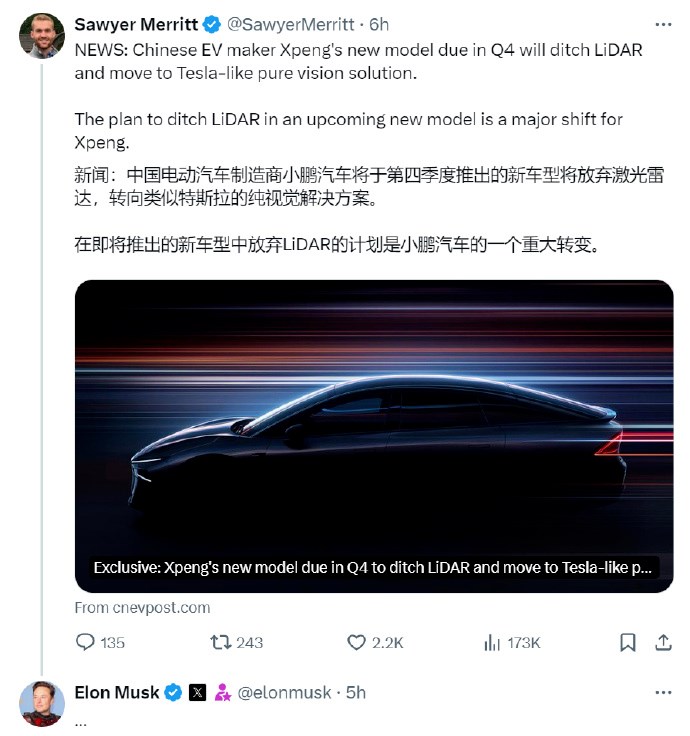Open the Xpeng car article preview image
The image size is (690, 736).
tap(374, 436)
